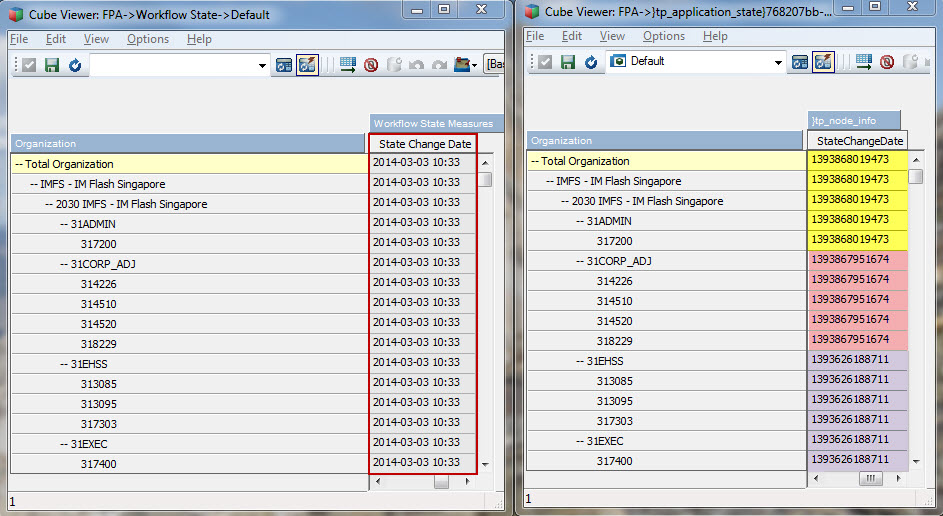Click Suppress Zeroes icon in tp_application_state window
The height and width of the screenshot is (516, 943).
point(886,62)
